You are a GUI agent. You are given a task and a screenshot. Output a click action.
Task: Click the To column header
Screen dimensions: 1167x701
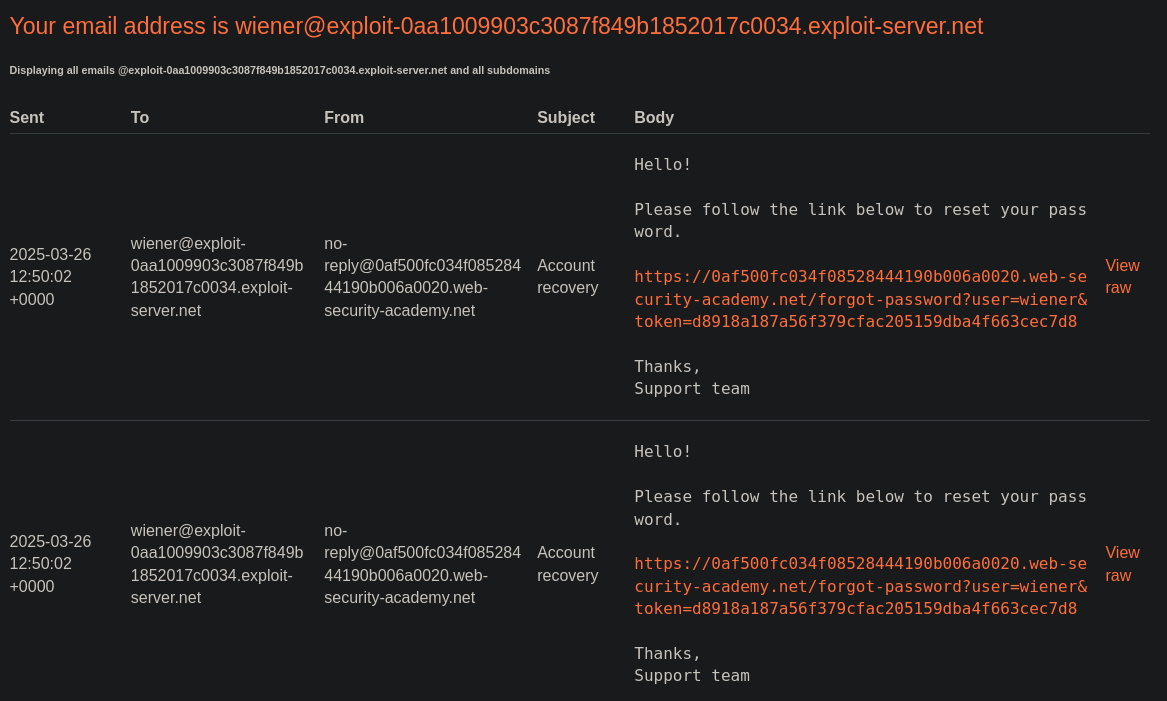coord(140,118)
